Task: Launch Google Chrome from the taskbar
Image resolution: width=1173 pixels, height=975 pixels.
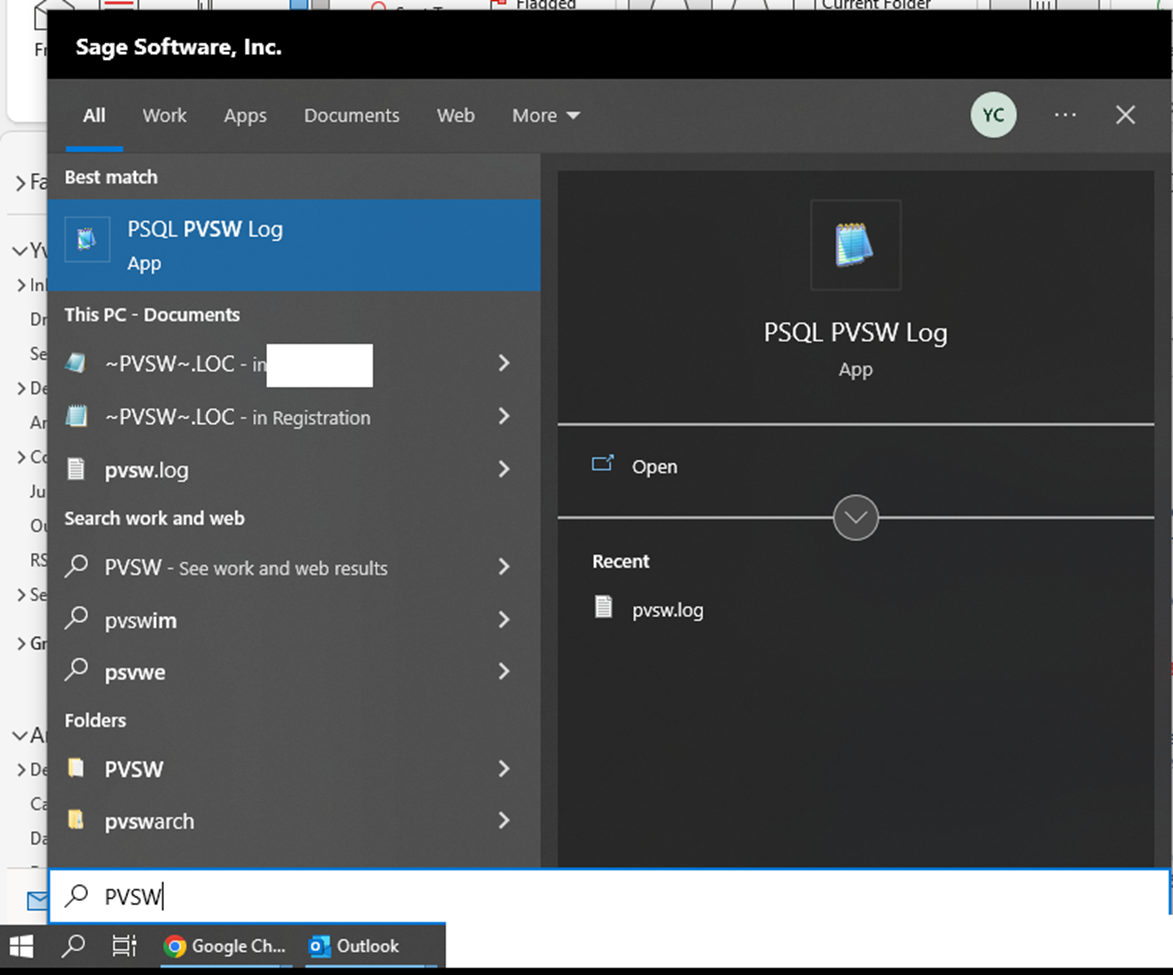Action: [x=226, y=946]
